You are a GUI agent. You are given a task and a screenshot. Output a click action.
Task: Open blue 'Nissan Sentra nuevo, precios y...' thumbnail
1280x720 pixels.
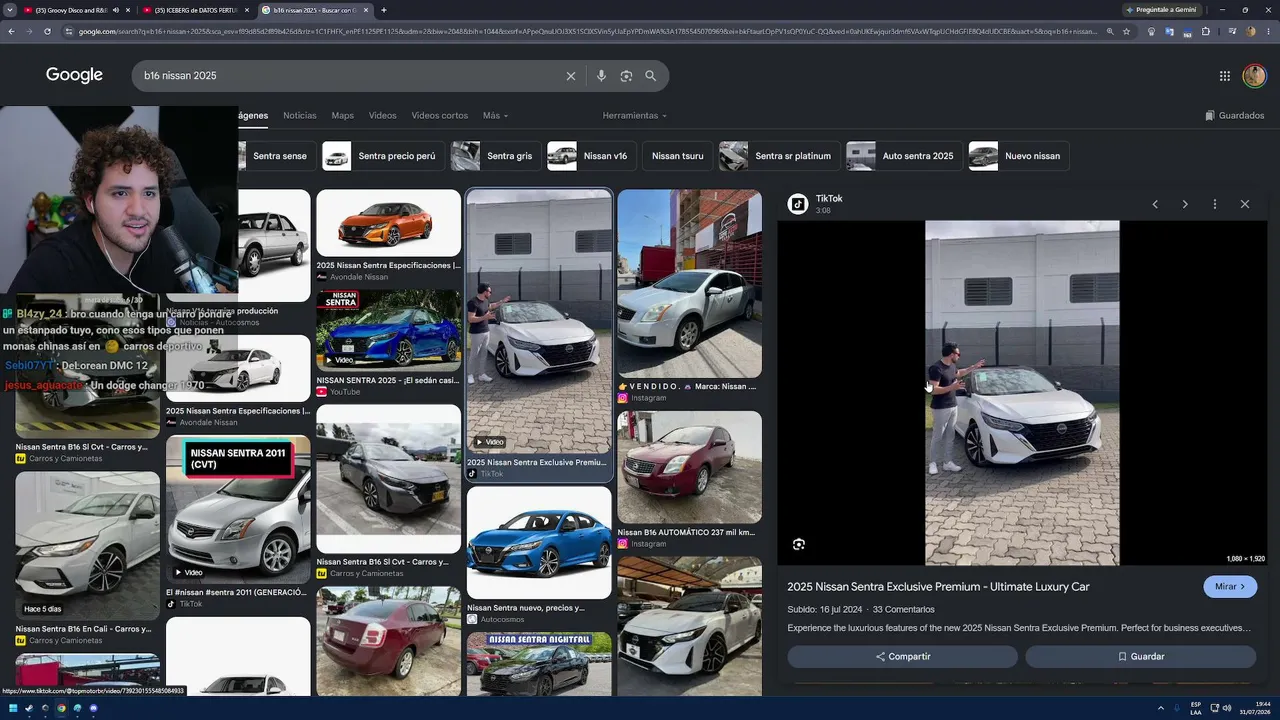pyautogui.click(x=539, y=543)
